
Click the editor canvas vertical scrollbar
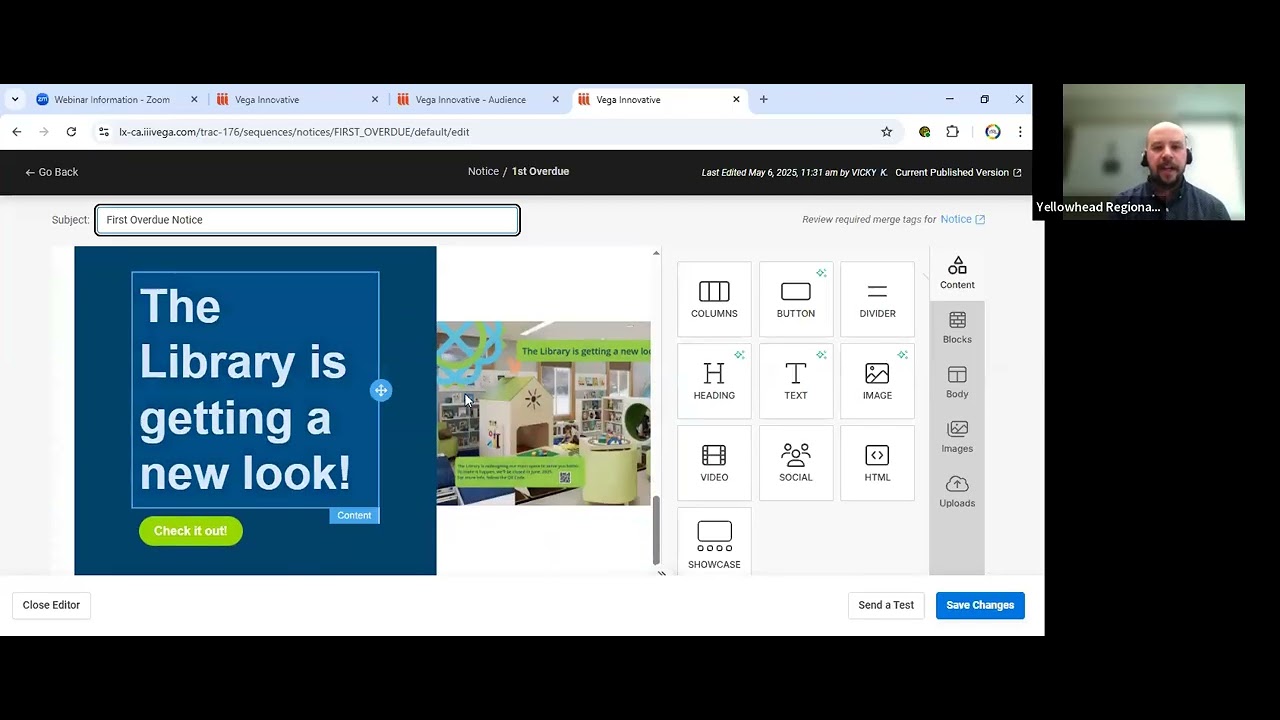(x=656, y=530)
